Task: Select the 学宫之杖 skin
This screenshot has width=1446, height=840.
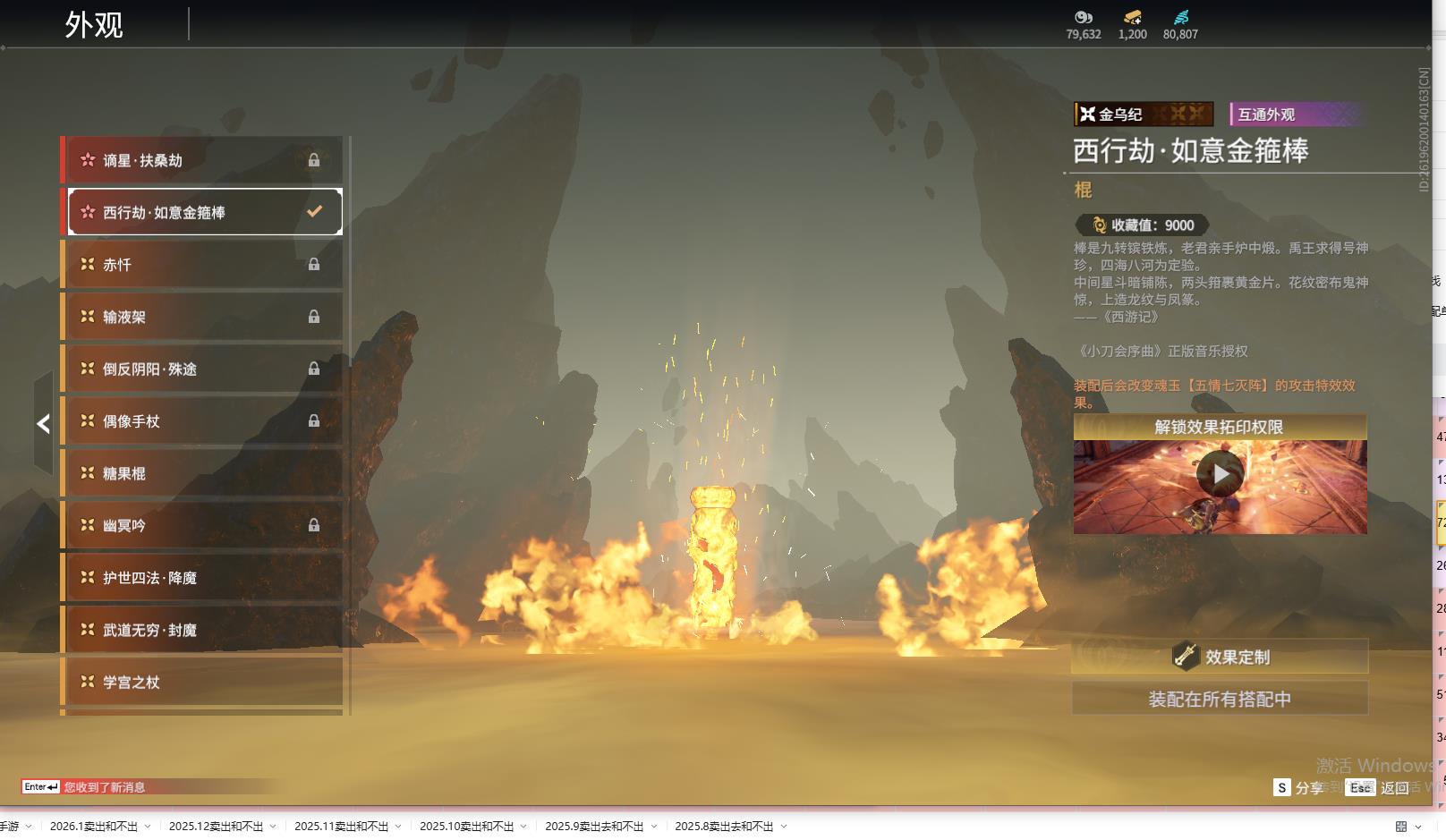Action: (x=204, y=682)
